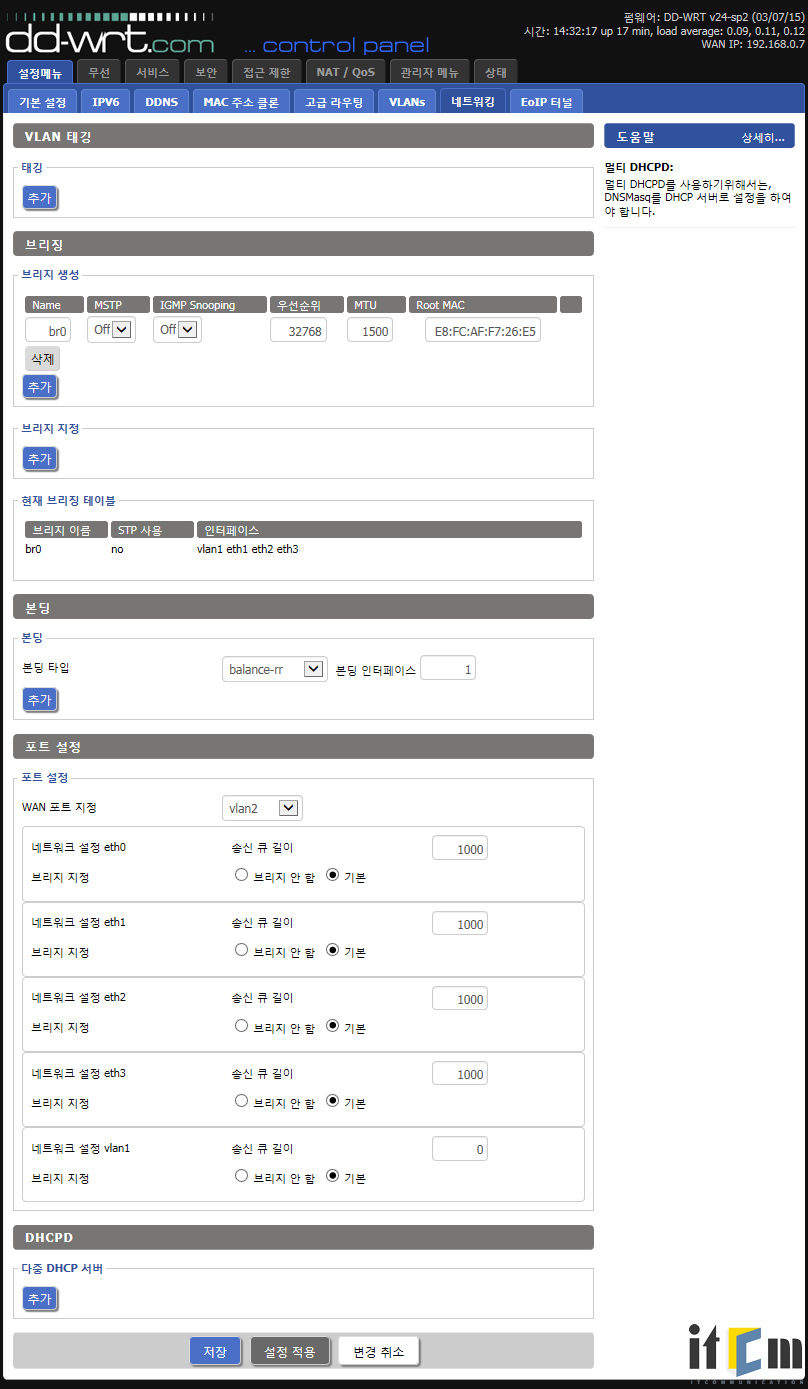Viewport: 808px width, 1389px height.
Task: Click the 저장 save button
Action: 215,1351
